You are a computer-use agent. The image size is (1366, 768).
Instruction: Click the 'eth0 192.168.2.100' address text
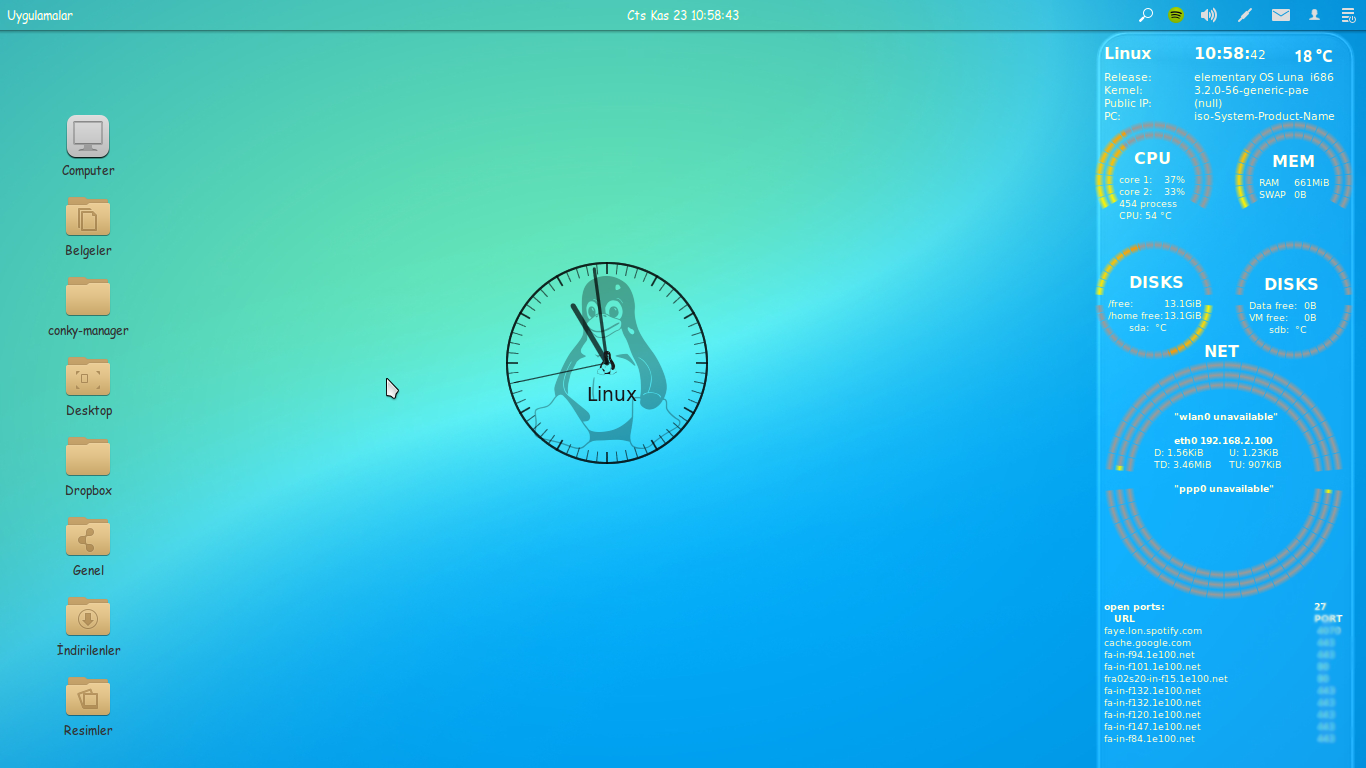[x=1223, y=441]
